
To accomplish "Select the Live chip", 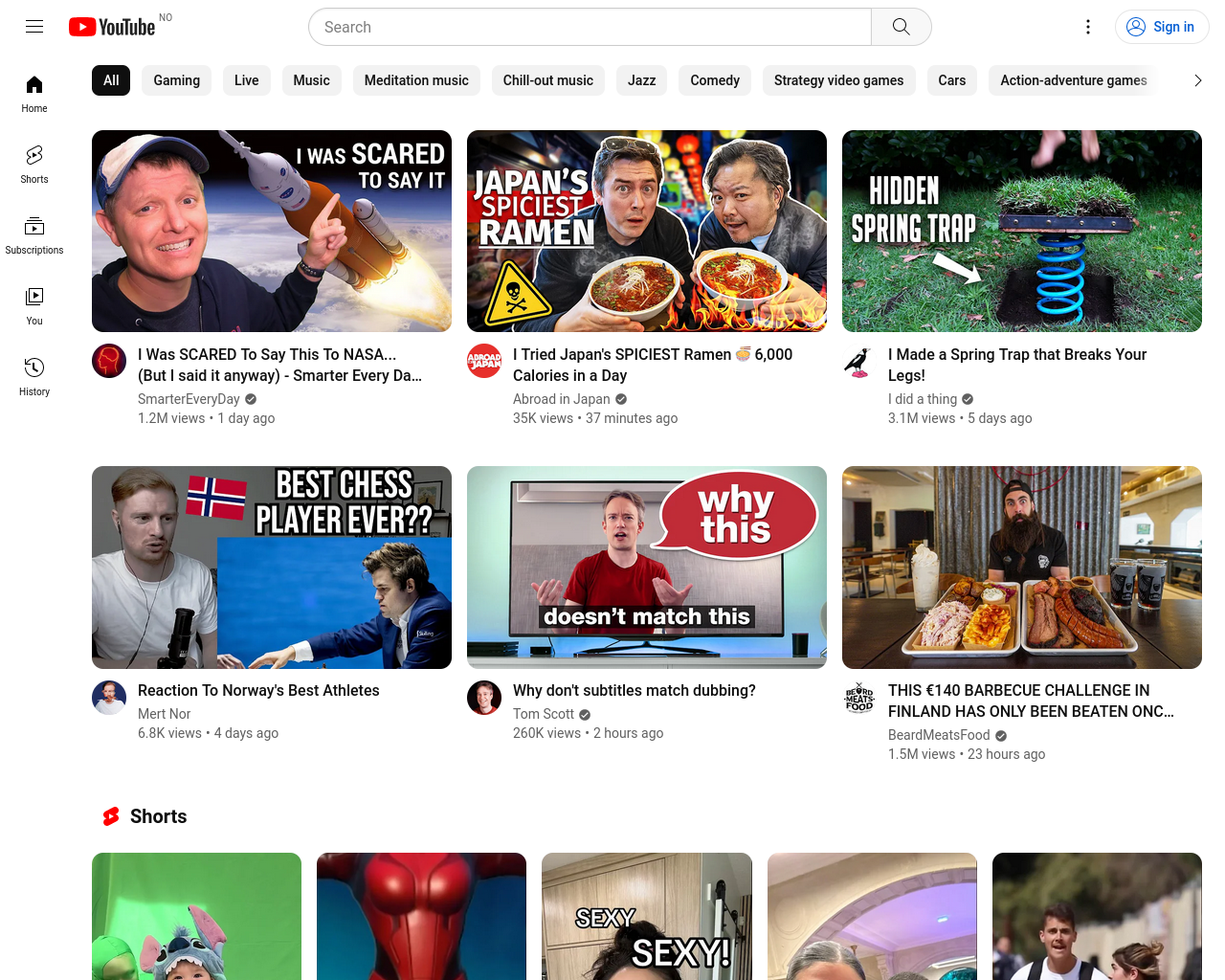I will coord(247,80).
